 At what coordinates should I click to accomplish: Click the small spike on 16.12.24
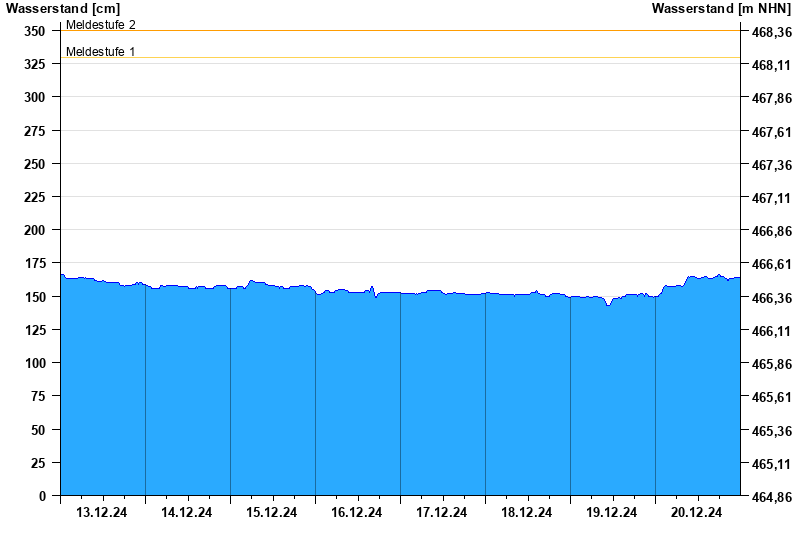point(373,289)
